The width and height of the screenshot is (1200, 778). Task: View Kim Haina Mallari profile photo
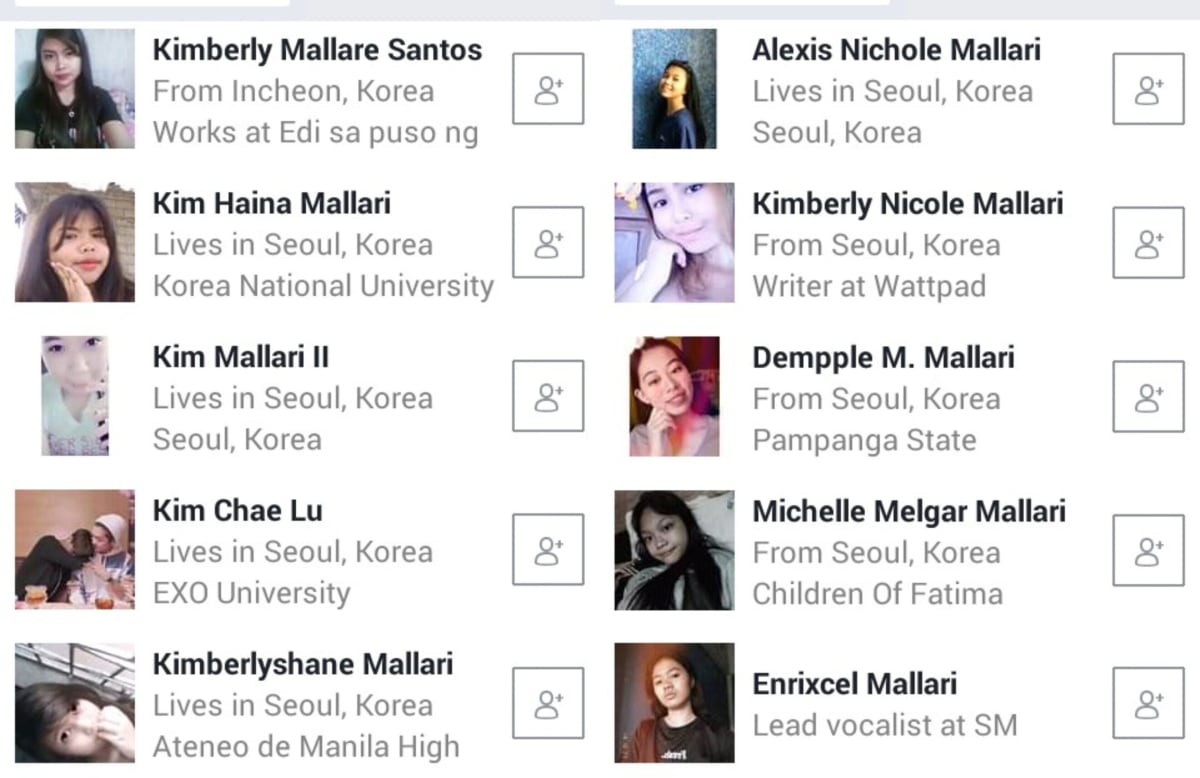(x=74, y=242)
